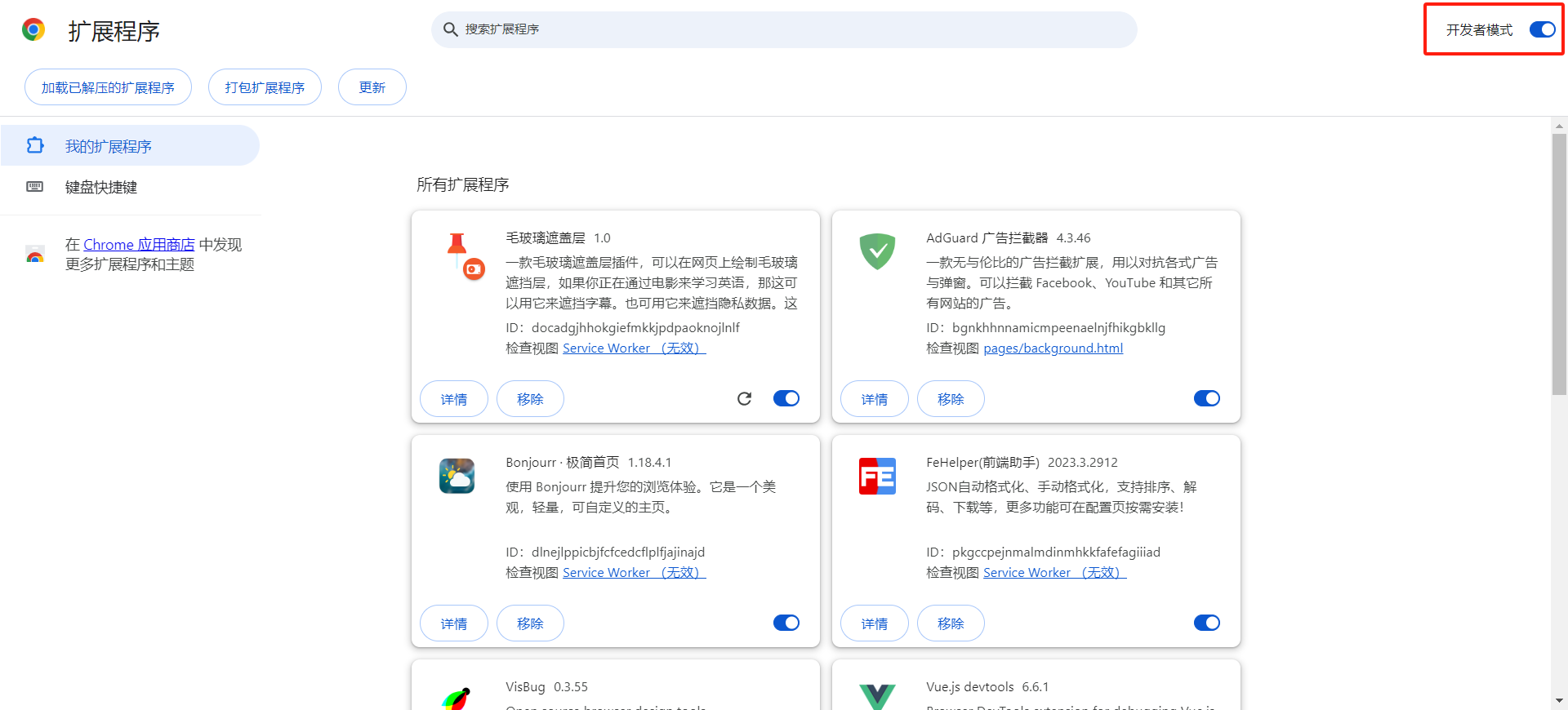
Task: Disable the AdGuard 广告拦截器 toggle
Action: (x=1207, y=398)
